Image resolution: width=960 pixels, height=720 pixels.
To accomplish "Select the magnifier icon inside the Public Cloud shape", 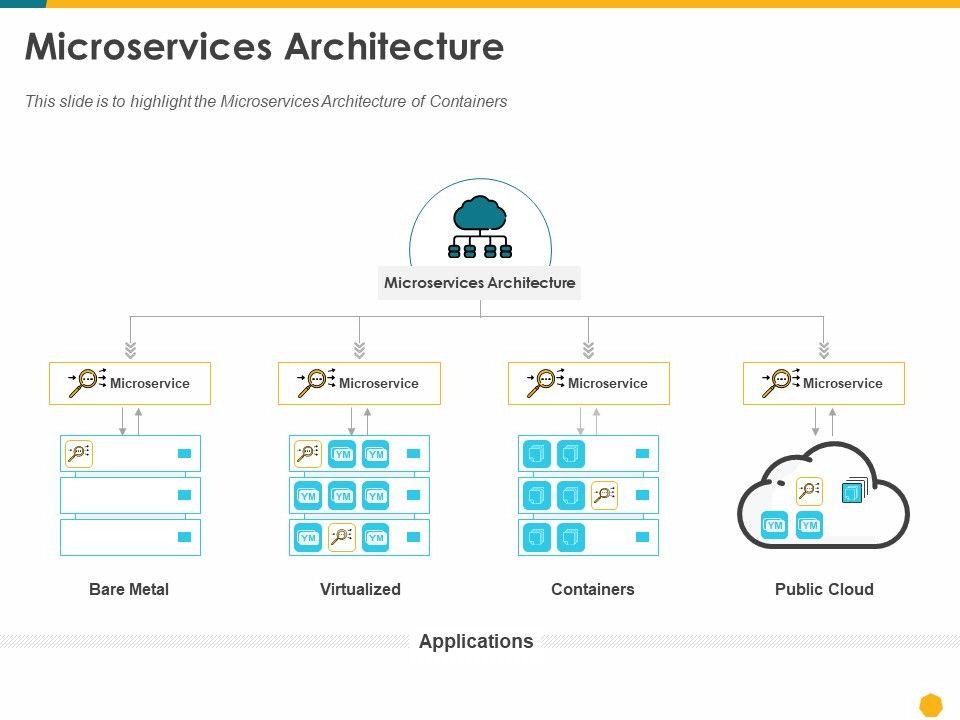I will pyautogui.click(x=809, y=490).
